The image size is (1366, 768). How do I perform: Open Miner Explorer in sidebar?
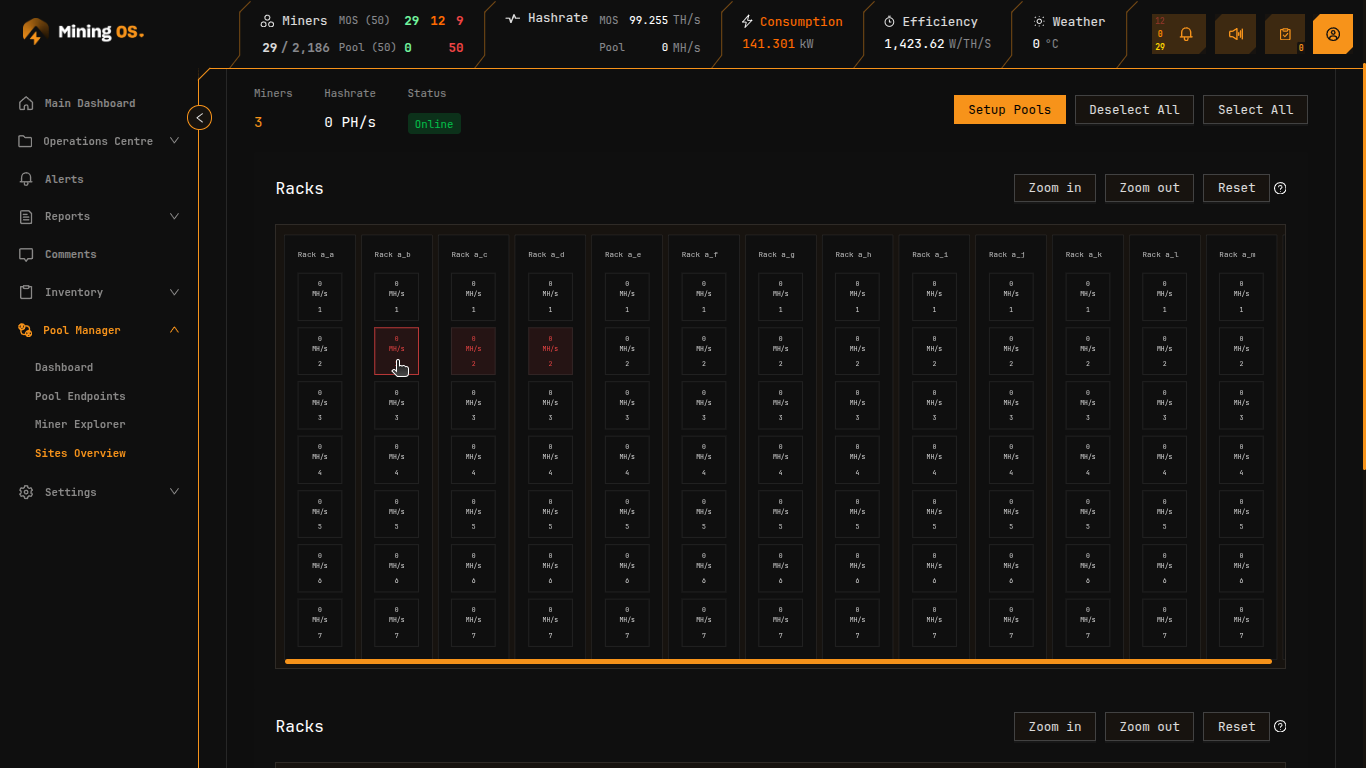click(80, 424)
